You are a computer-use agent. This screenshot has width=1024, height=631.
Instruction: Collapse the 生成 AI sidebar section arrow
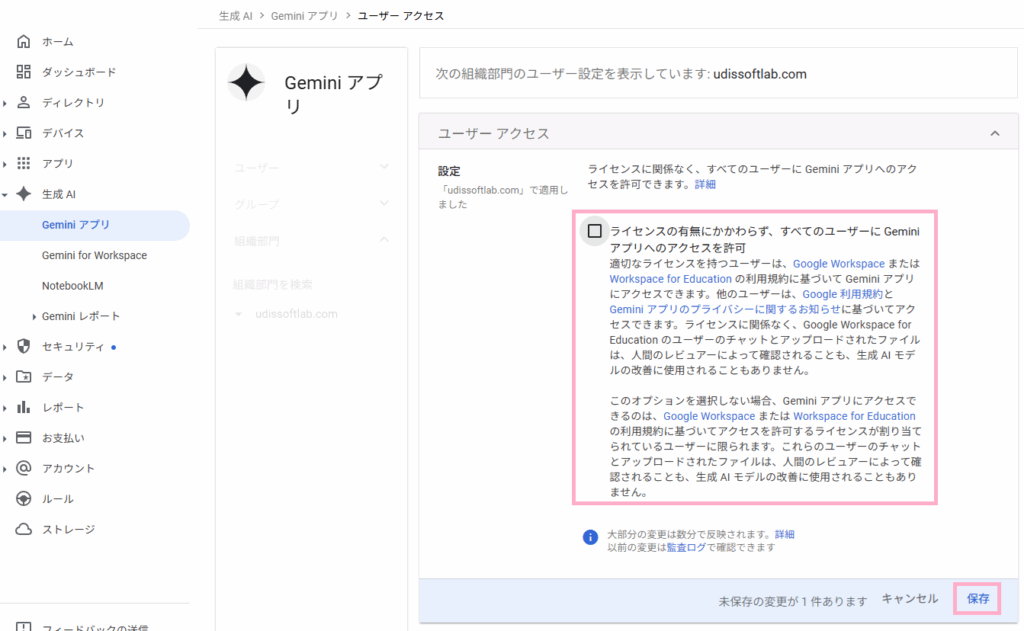coord(5,194)
